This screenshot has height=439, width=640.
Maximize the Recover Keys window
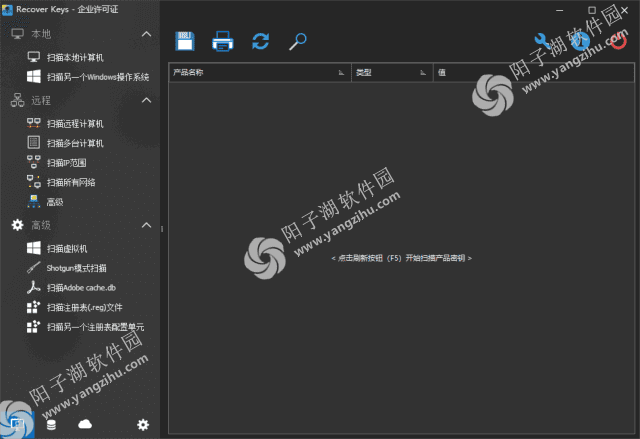tap(592, 10)
